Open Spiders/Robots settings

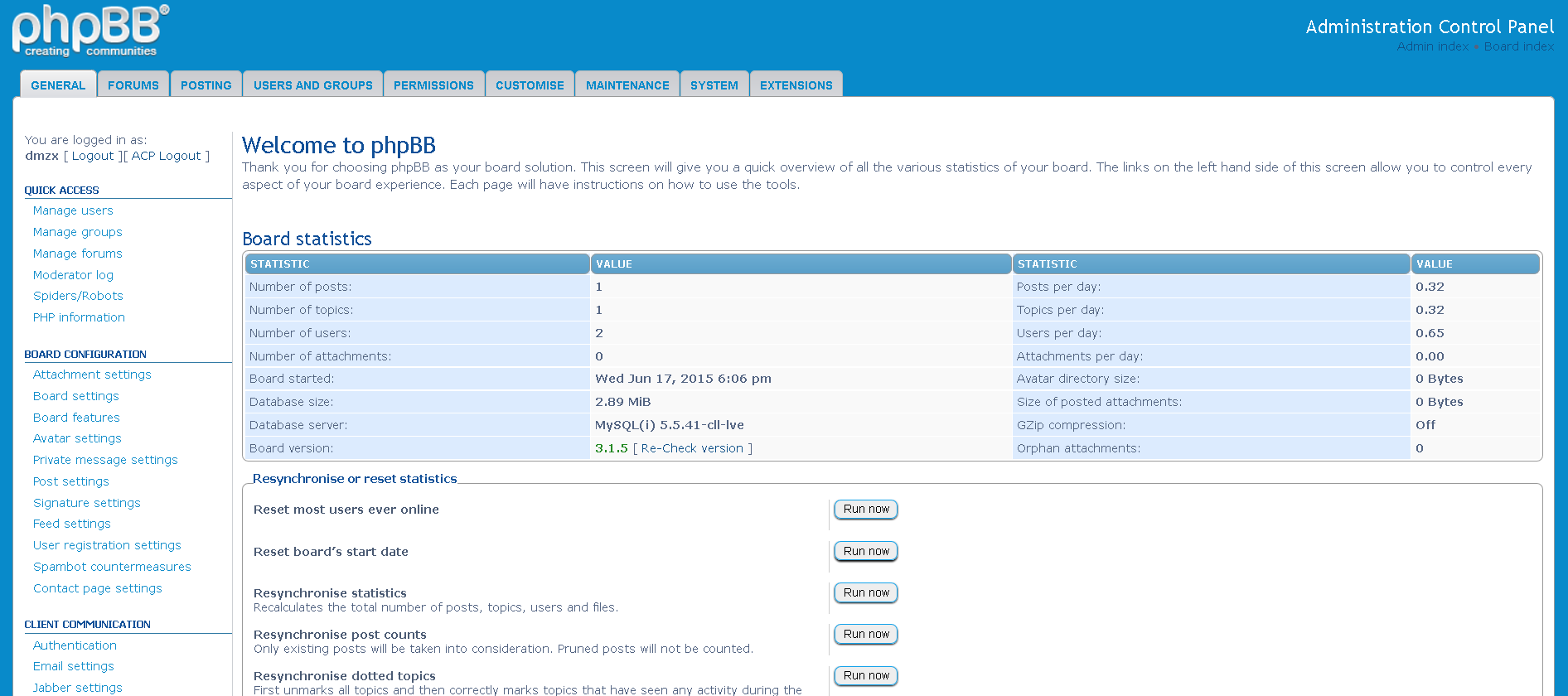78,296
